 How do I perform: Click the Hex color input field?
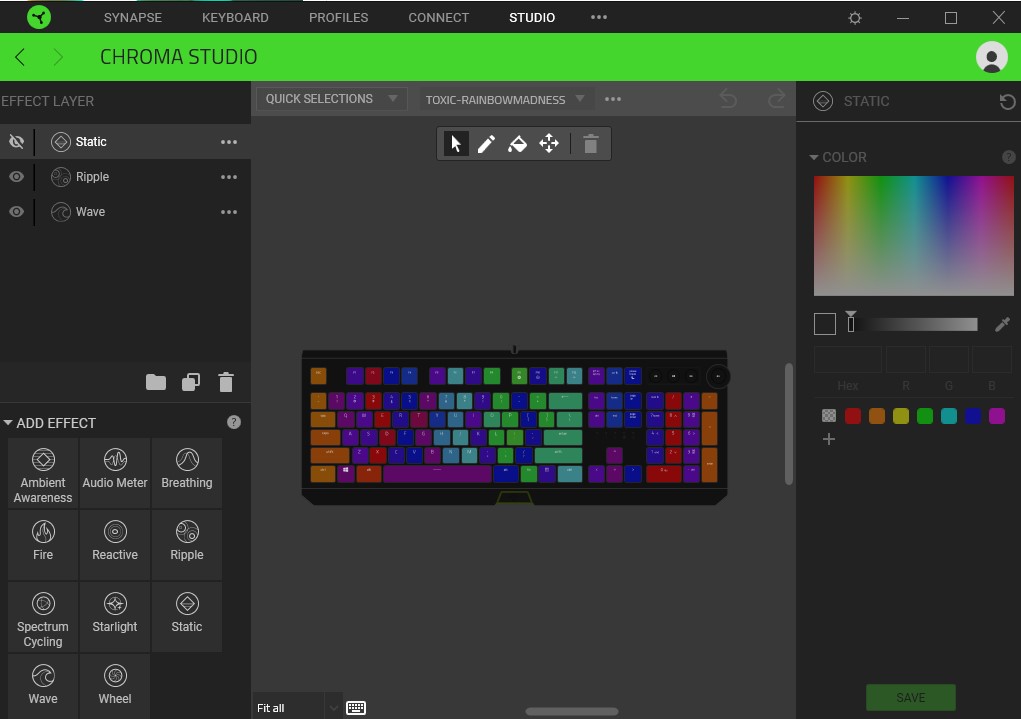tap(848, 360)
